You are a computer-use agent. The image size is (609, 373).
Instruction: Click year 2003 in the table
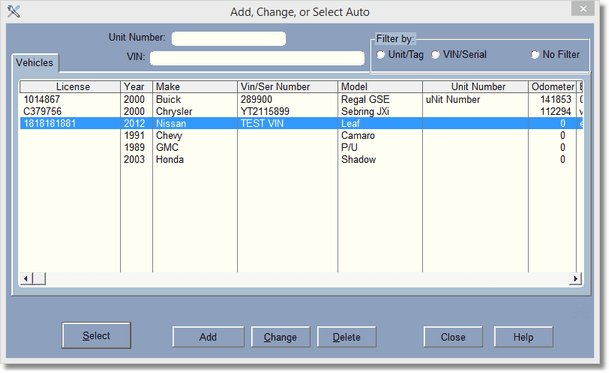click(x=134, y=160)
